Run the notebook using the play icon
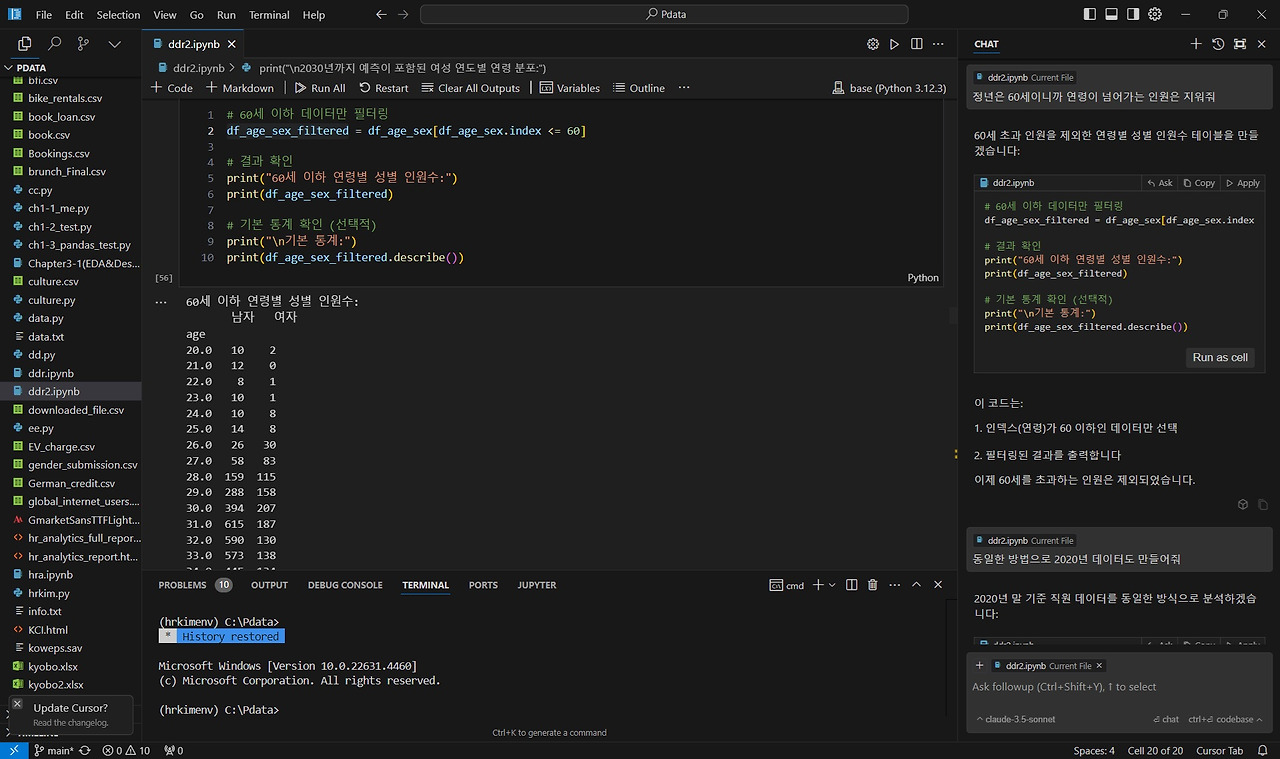This screenshot has height=759, width=1280. click(x=894, y=44)
